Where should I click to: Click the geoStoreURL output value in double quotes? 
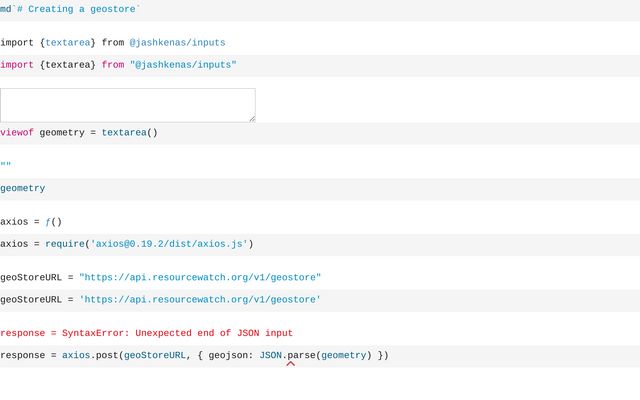click(x=200, y=277)
